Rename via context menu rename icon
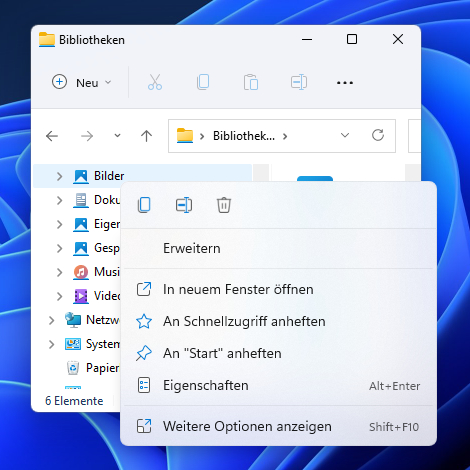 tap(184, 205)
